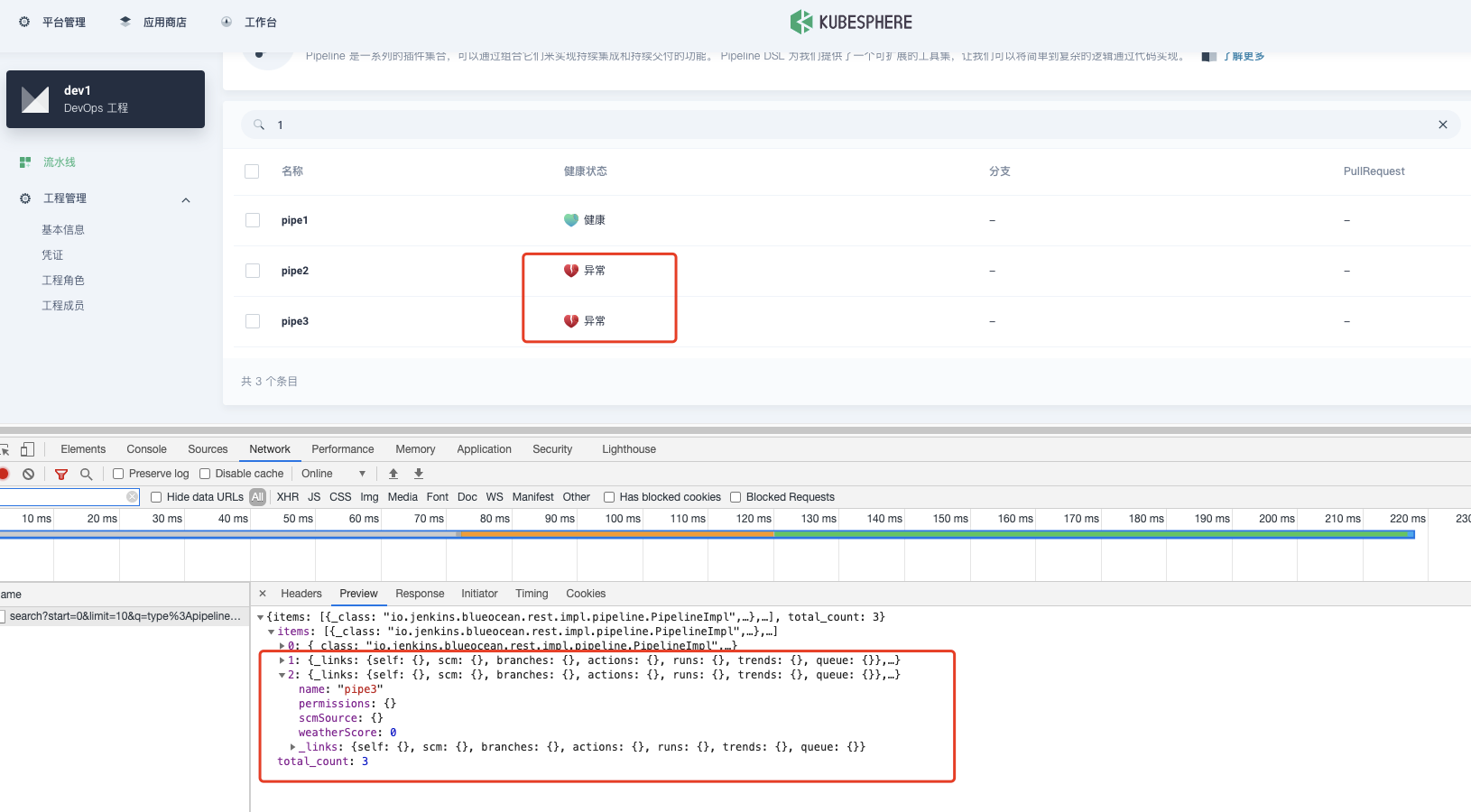
Task: Clear the network log icon
Action: click(x=29, y=473)
